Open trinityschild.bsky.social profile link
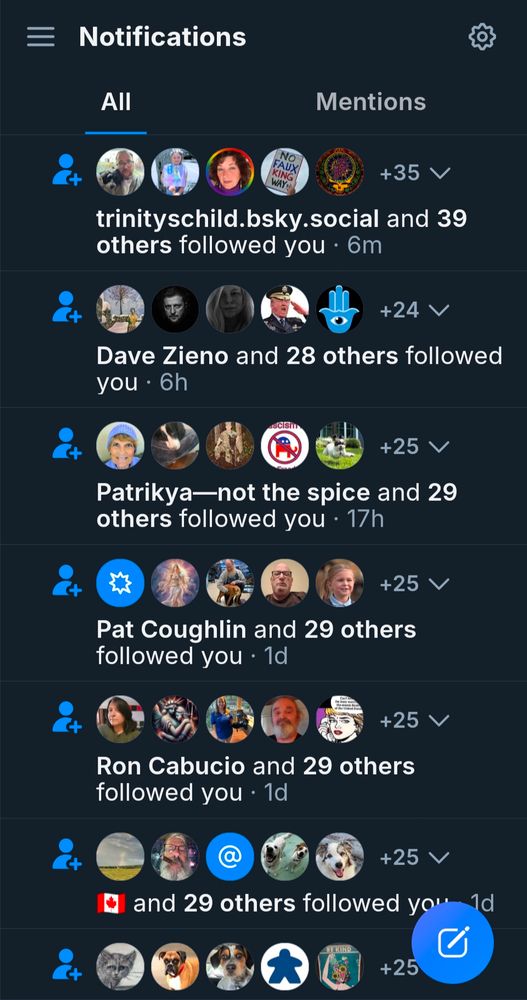Image resolution: width=527 pixels, height=1000 pixels. pos(237,219)
